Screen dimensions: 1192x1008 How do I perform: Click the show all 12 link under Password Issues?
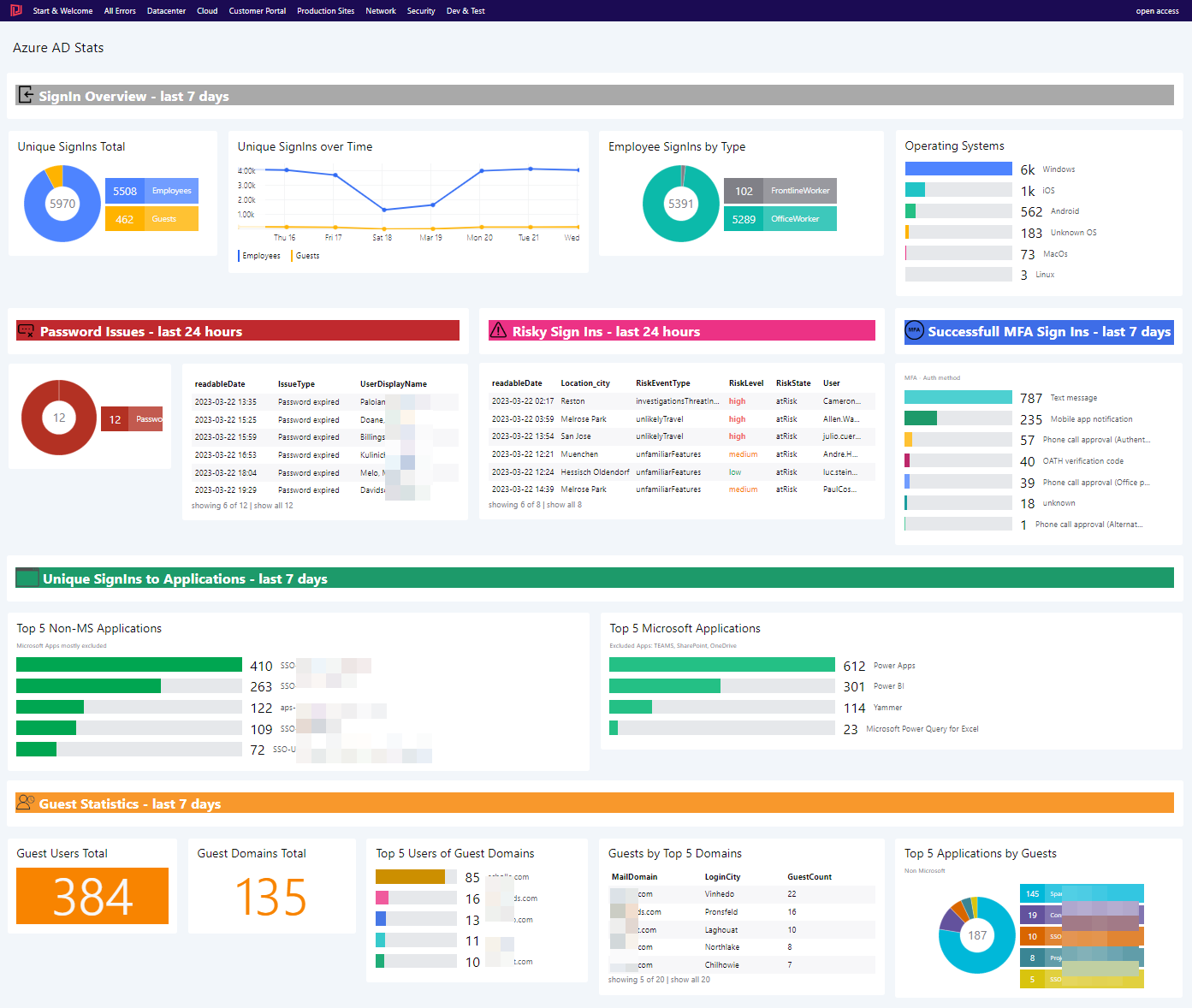(x=272, y=505)
